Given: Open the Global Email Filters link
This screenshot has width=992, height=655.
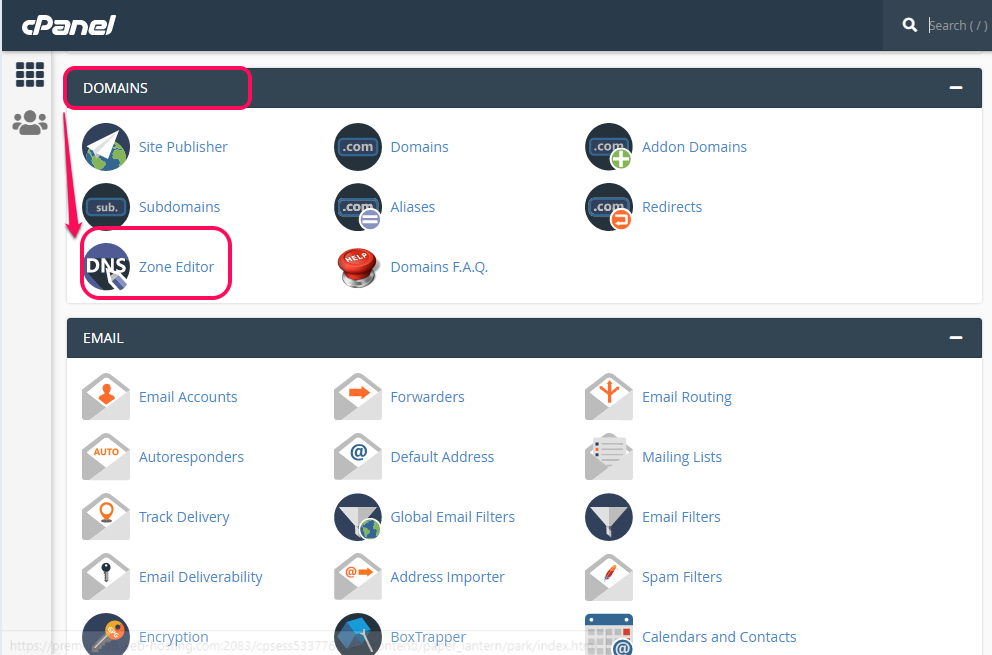Looking at the screenshot, I should coord(452,517).
